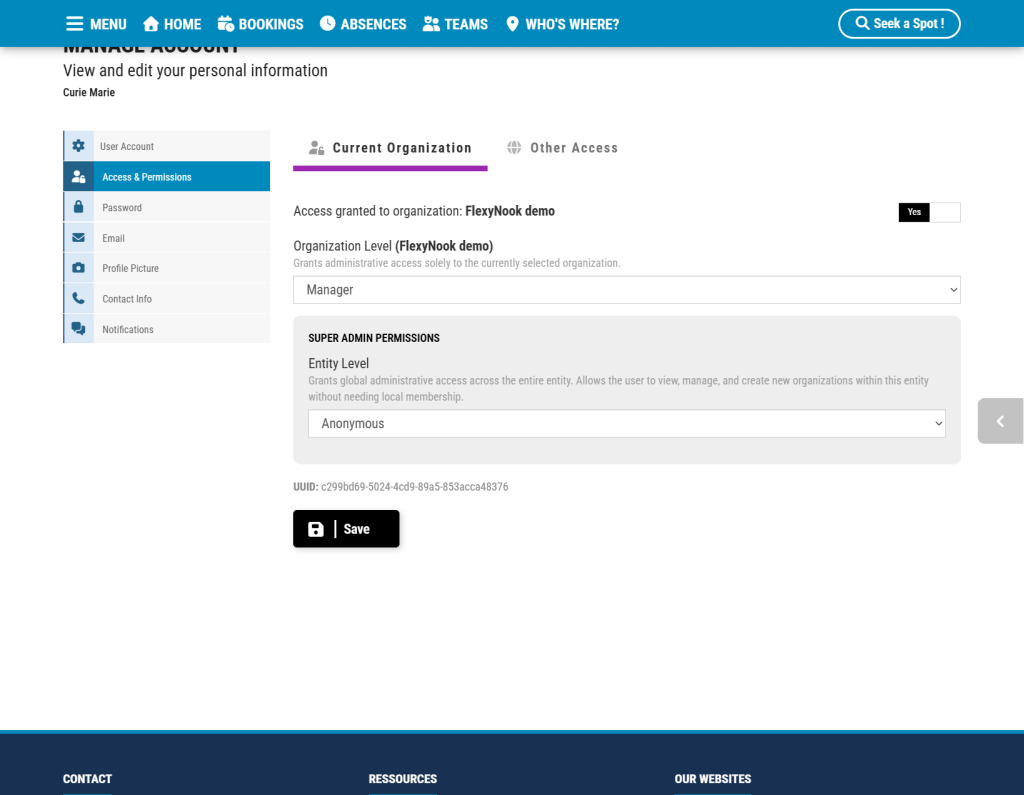Expand the side panel chevron arrow

pos(1000,421)
